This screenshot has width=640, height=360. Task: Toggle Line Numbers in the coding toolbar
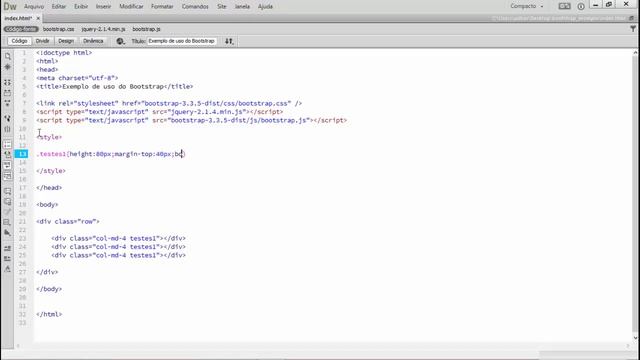coord(8,144)
